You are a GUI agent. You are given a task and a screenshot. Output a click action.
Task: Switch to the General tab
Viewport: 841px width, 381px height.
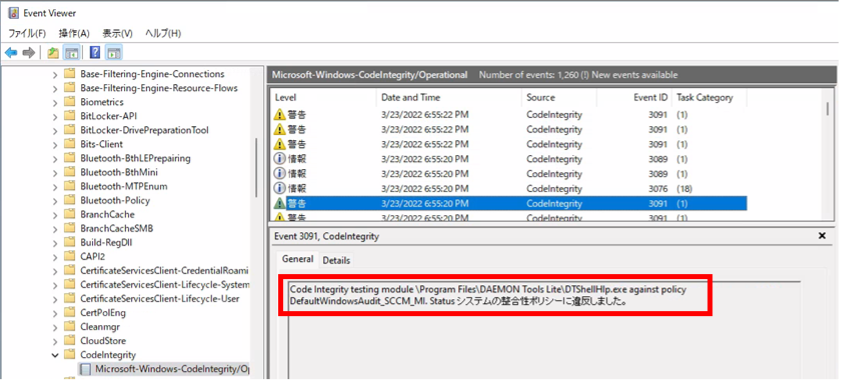[298, 259]
